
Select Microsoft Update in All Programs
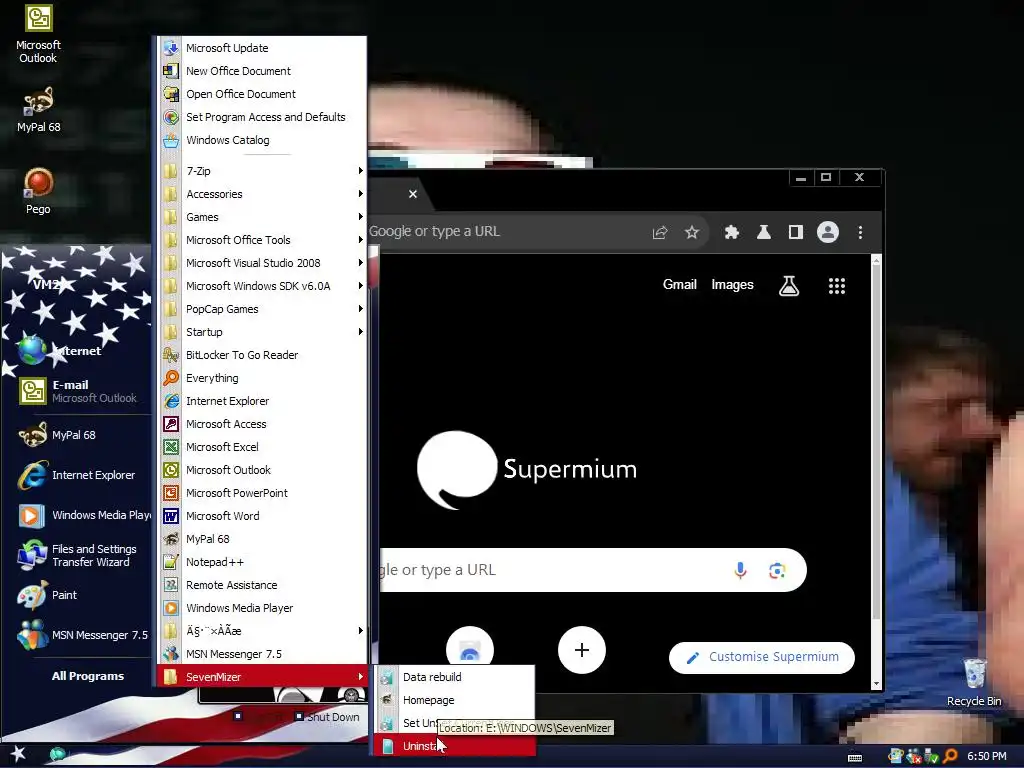coord(262,48)
